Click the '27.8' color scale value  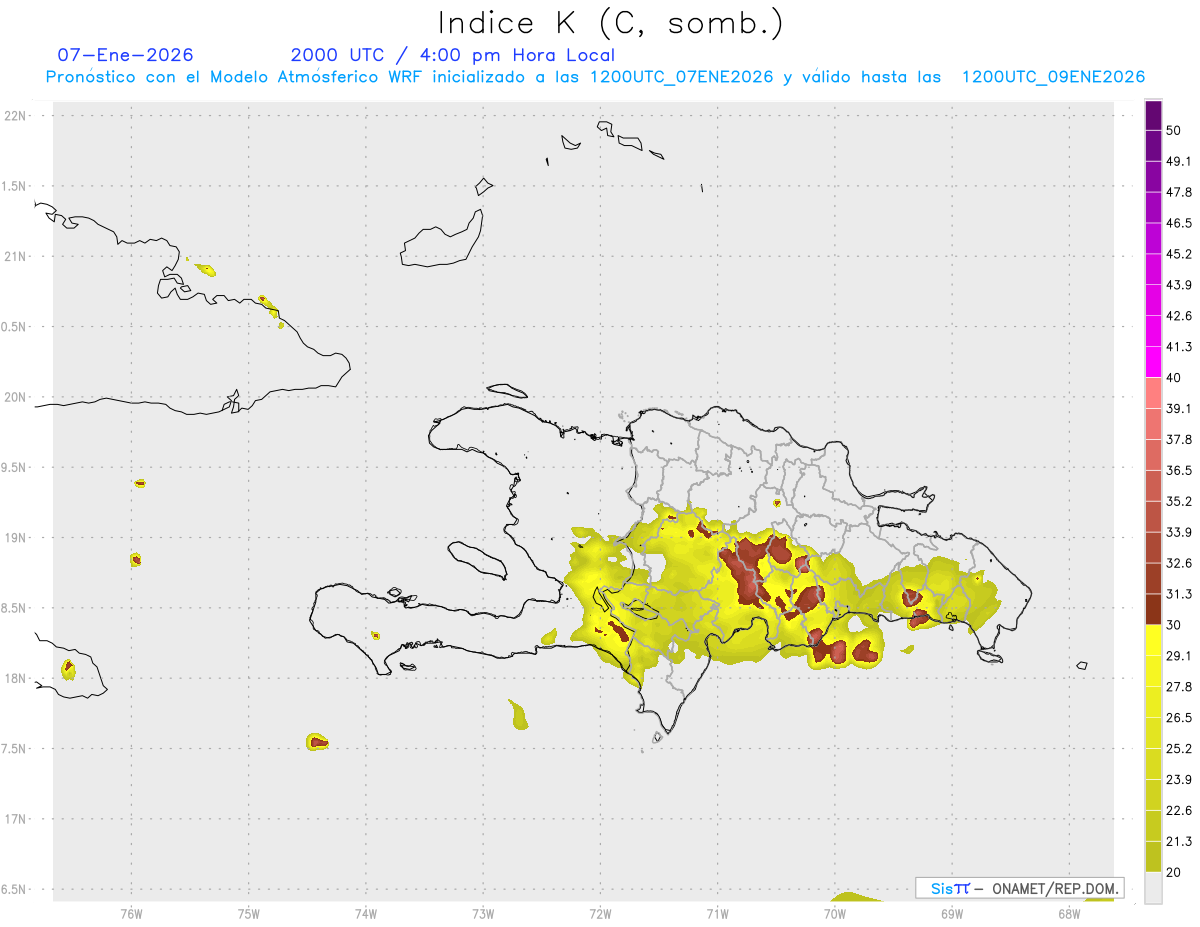coord(1179,687)
